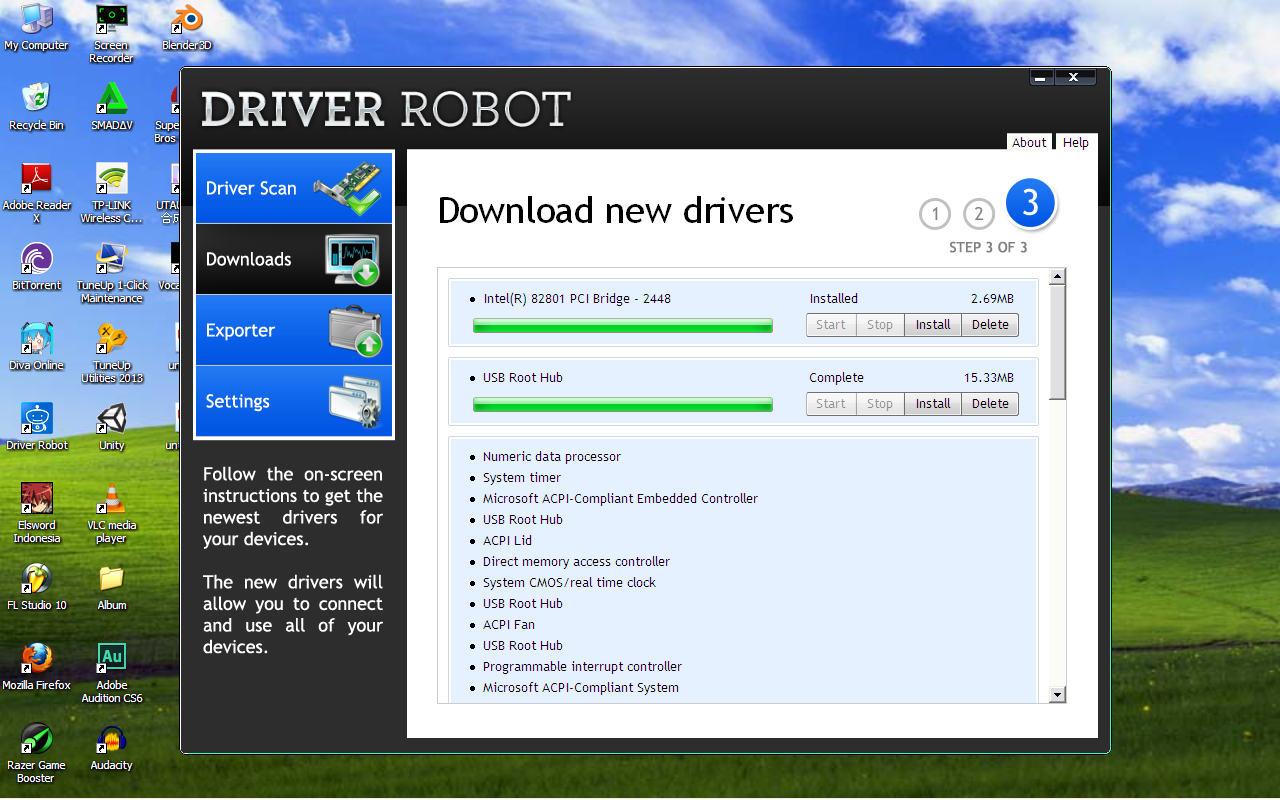Launch the Mozilla Firefox shortcut
Screen dimensions: 1280x800
point(36,667)
